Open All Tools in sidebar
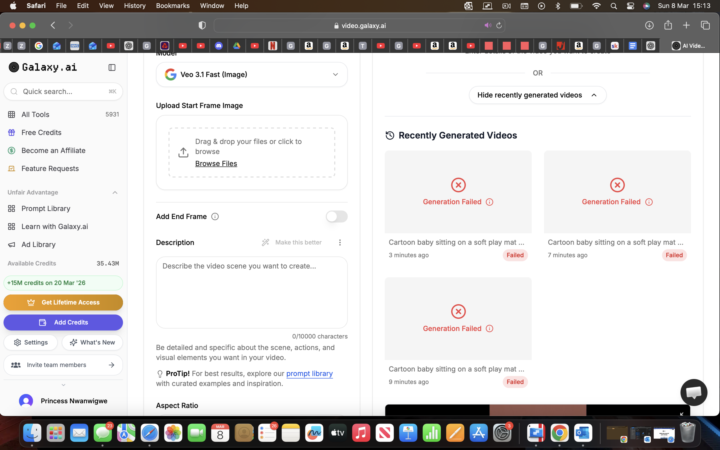This screenshot has height=450, width=720. pos(63,114)
